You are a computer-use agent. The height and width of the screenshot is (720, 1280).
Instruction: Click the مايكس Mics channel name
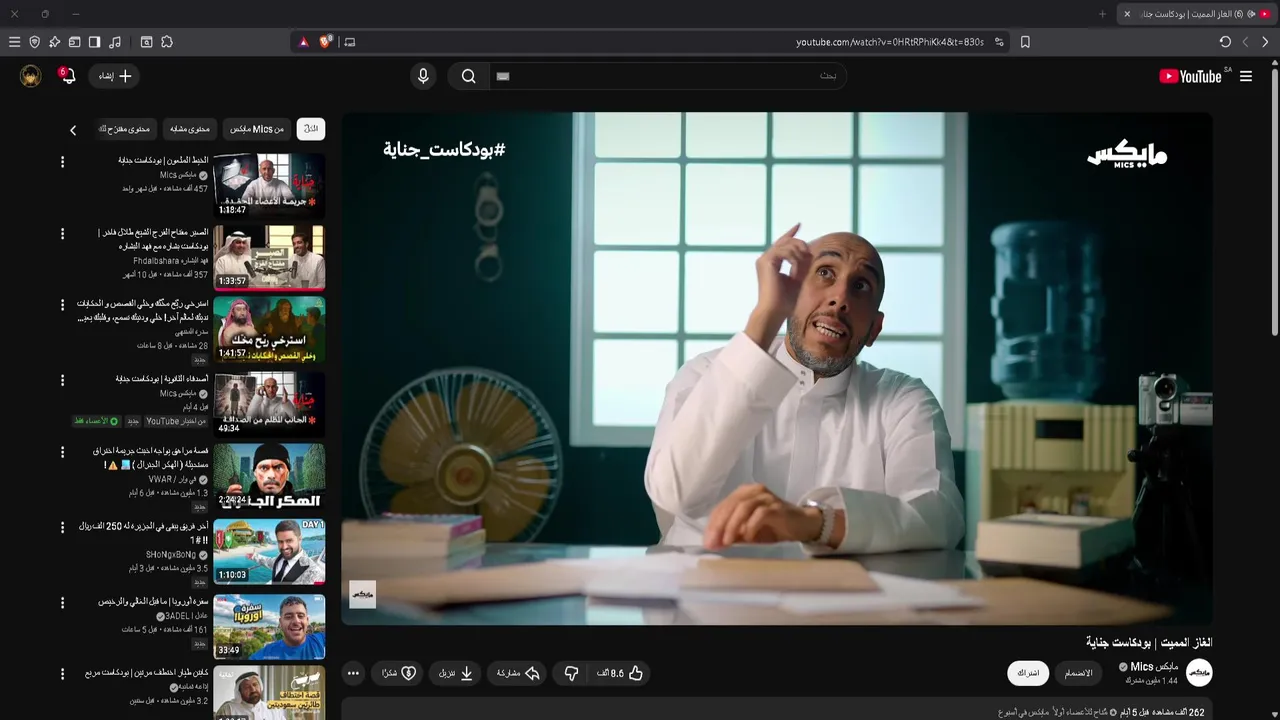1154,667
